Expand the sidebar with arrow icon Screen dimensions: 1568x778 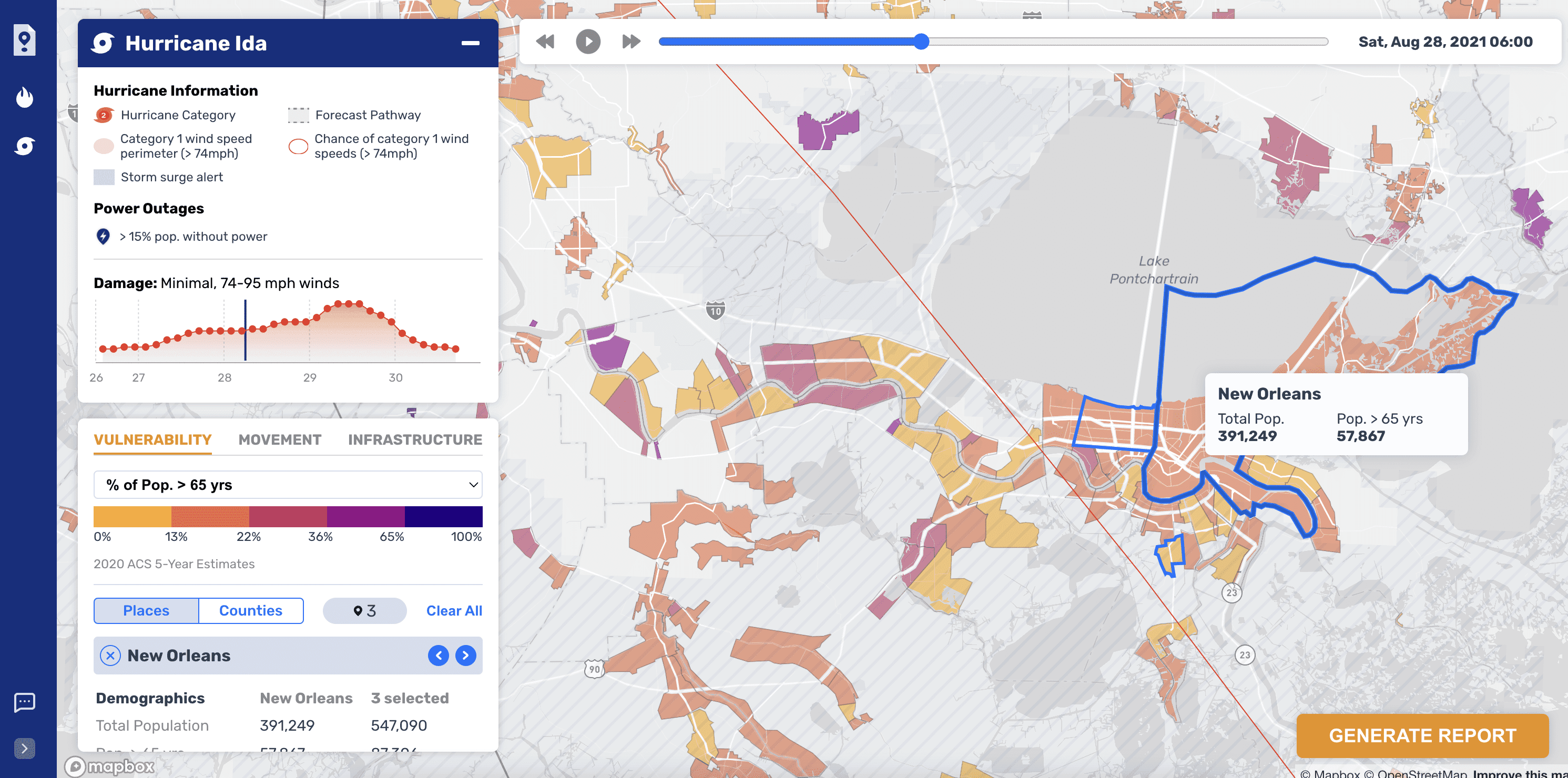coord(24,748)
